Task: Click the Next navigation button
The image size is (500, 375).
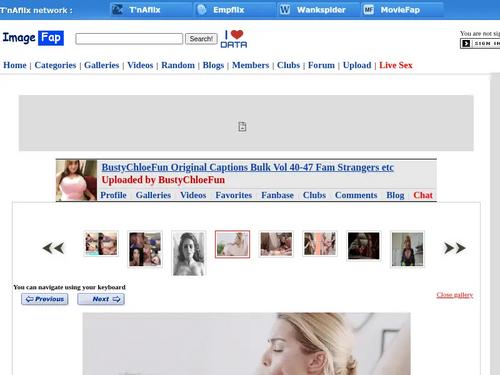Action: click(x=101, y=299)
